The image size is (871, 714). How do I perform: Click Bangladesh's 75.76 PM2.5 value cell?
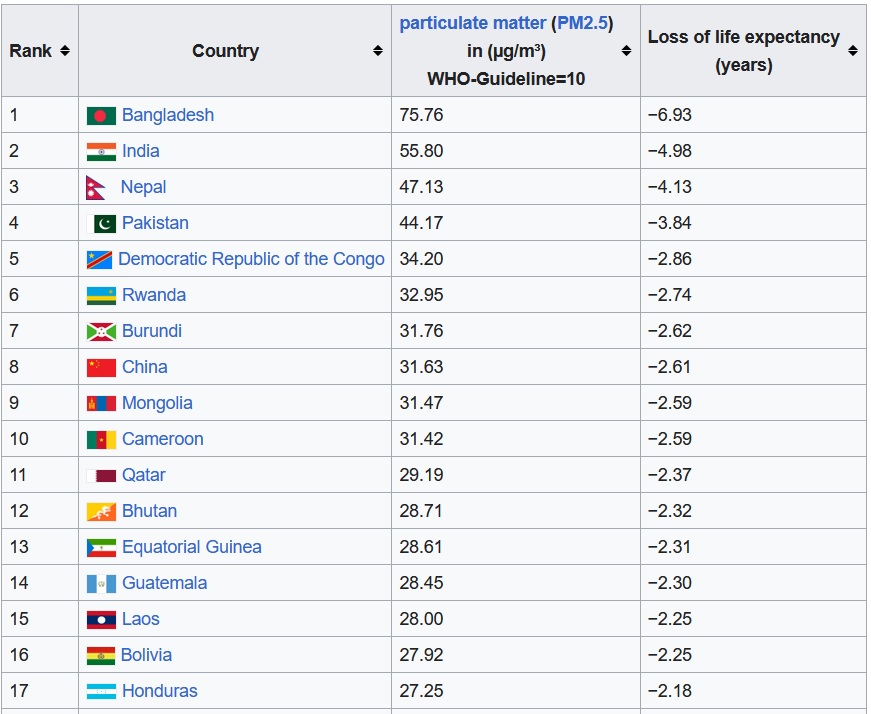tap(421, 115)
